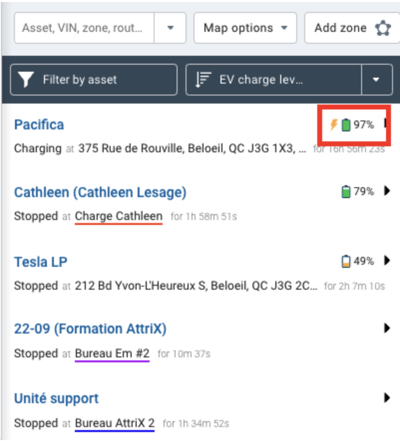
Task: Open the EV charge level sort dropdown arrow
Action: (x=377, y=80)
